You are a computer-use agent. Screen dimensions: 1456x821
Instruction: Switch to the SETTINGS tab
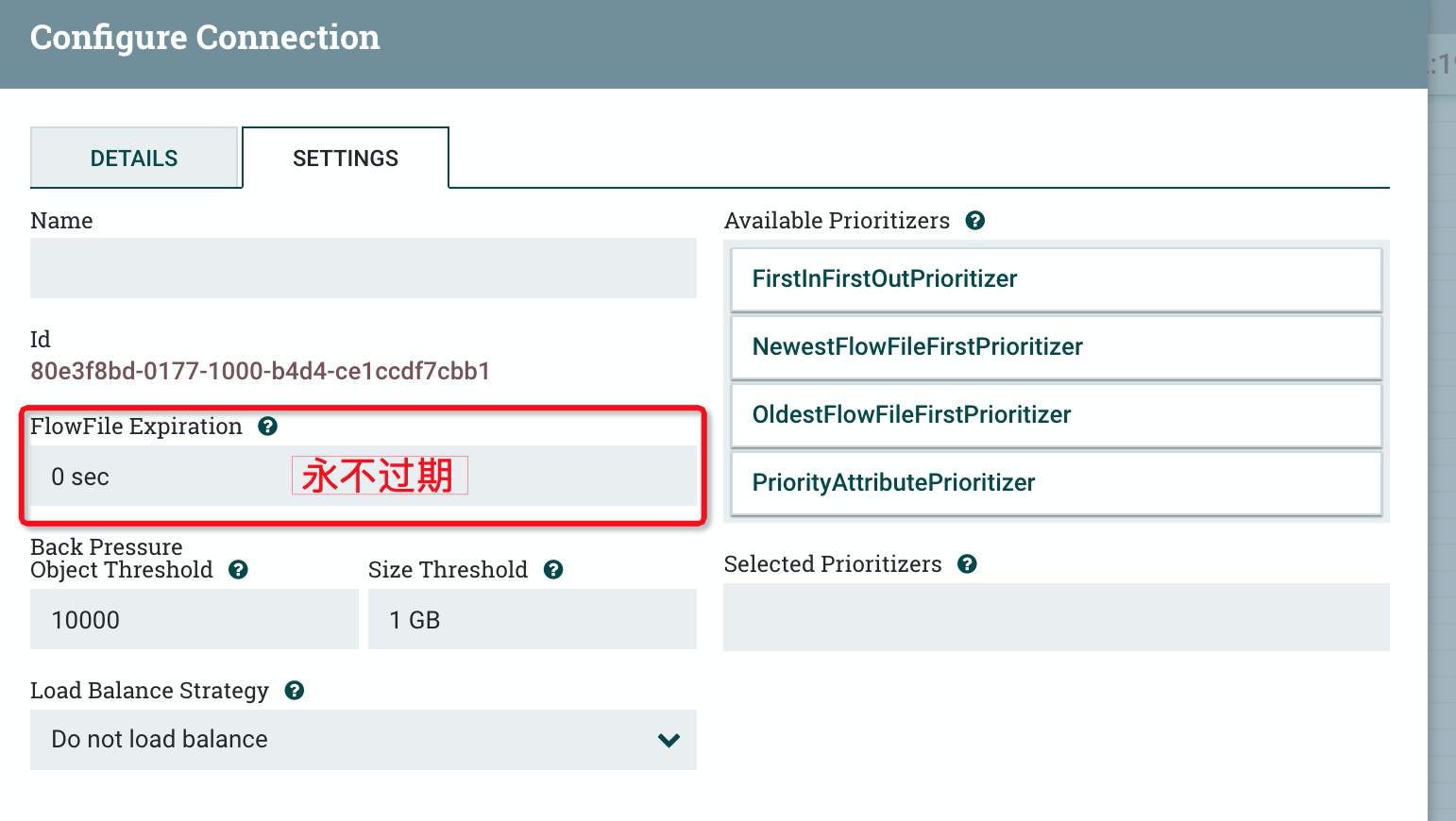[346, 158]
